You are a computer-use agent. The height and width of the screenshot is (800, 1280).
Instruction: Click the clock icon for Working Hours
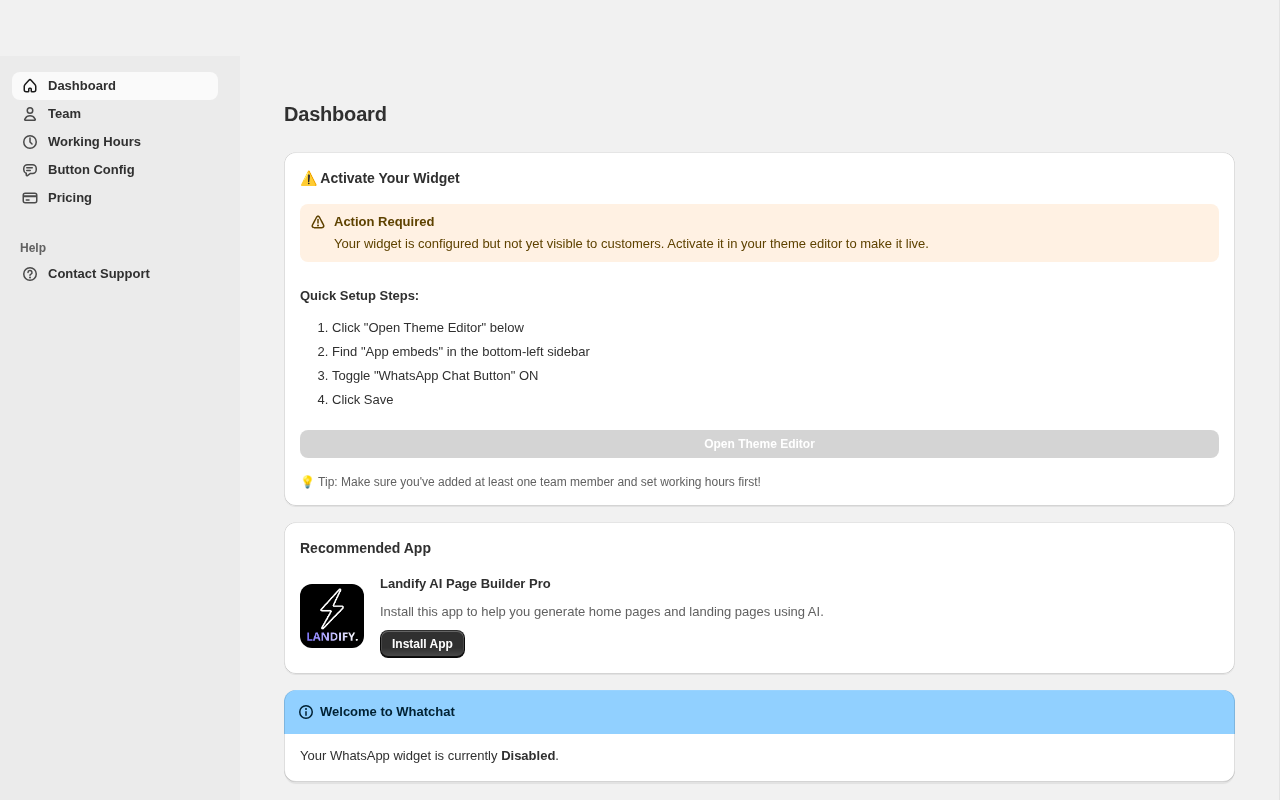pos(30,142)
